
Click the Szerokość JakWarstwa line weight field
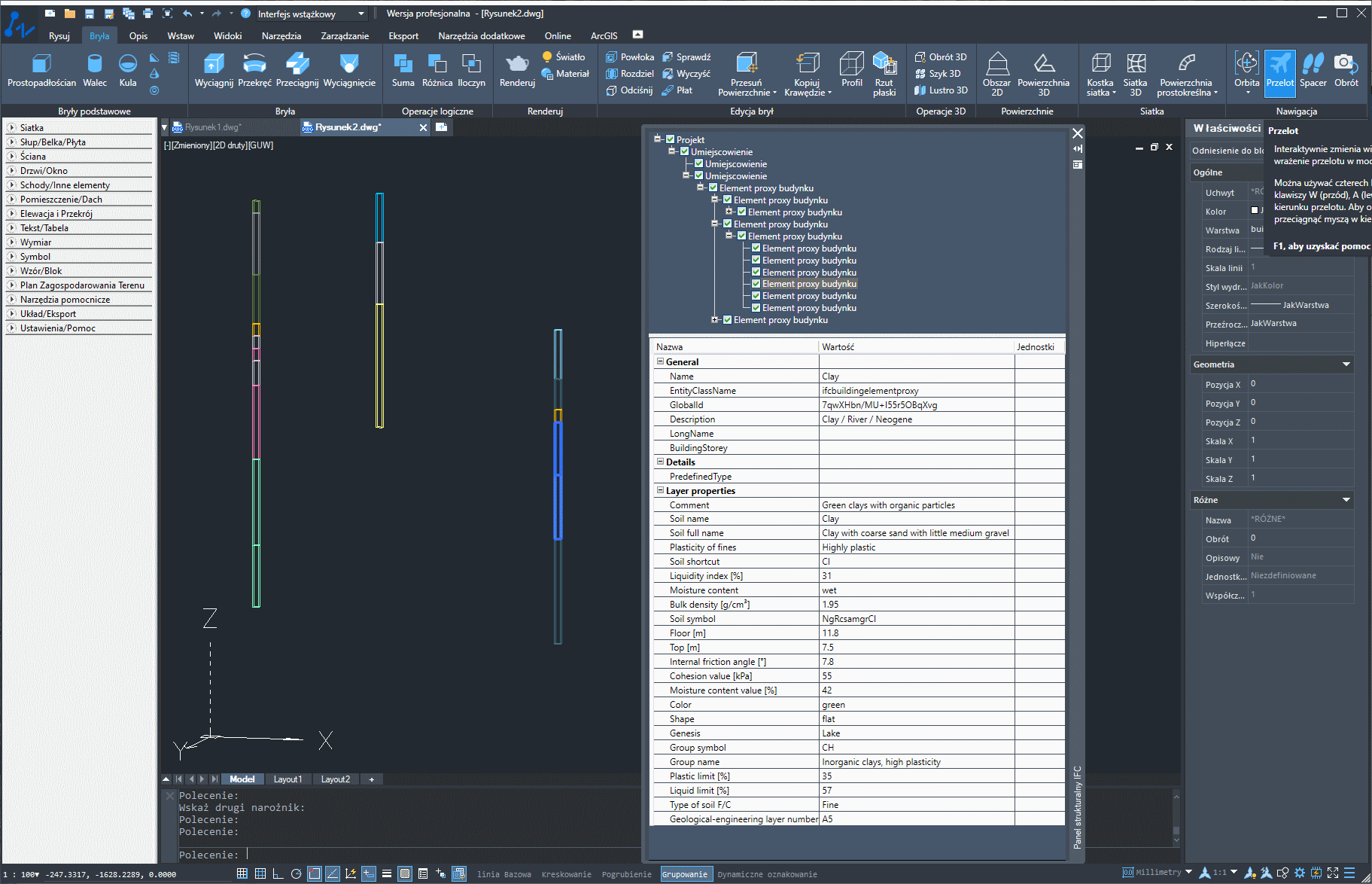(1301, 305)
